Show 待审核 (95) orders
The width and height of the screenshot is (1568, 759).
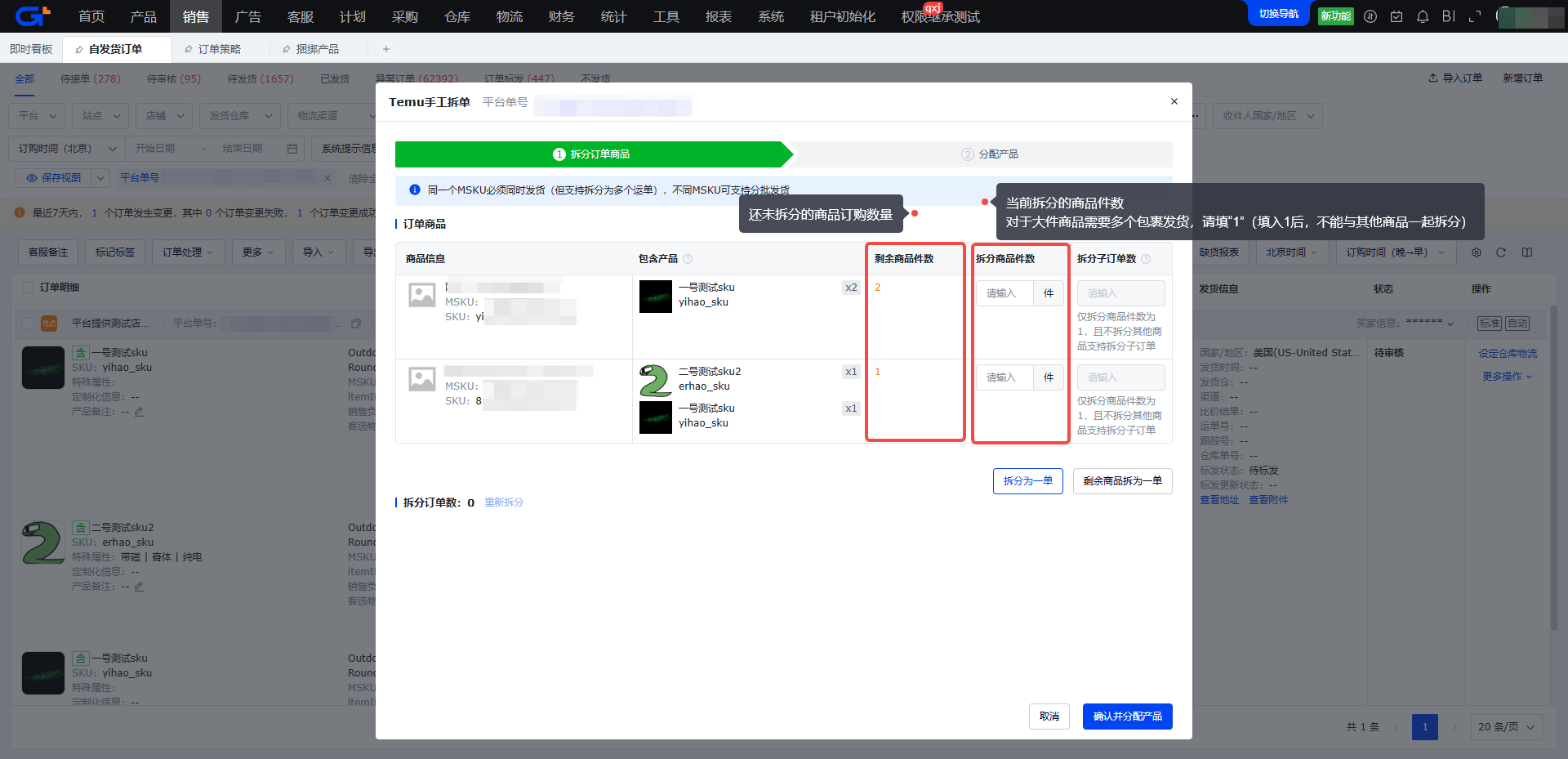coord(174,78)
